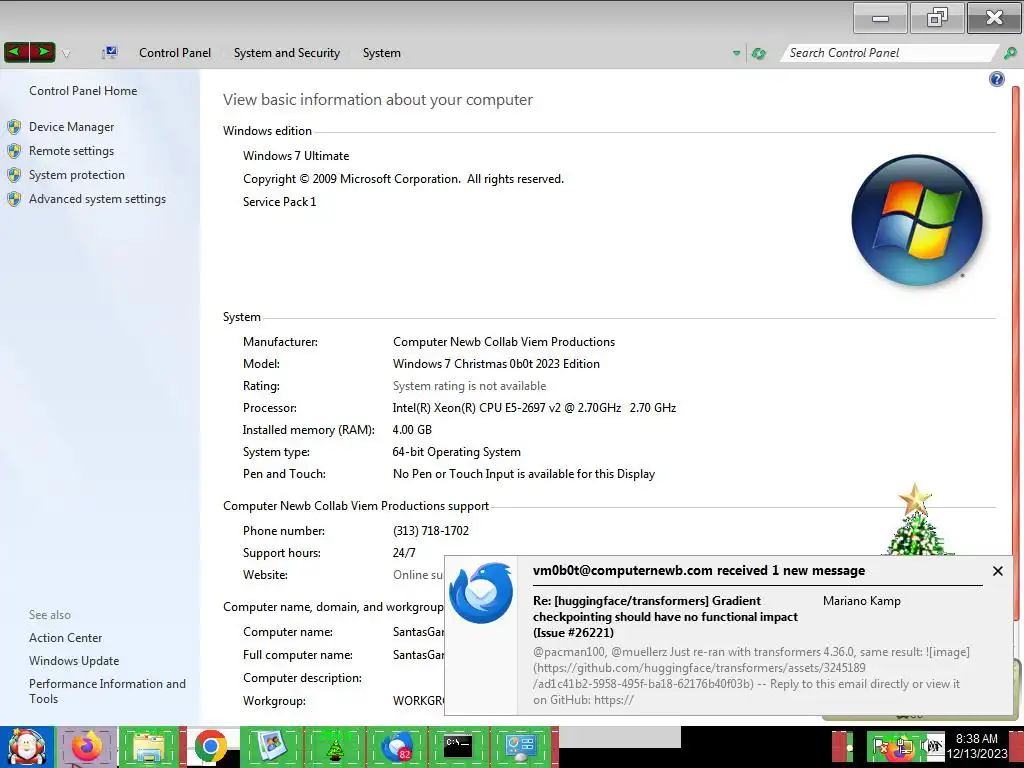Screen dimensions: 1024x768
Task: Focus the Search Control Panel field
Action: point(888,53)
